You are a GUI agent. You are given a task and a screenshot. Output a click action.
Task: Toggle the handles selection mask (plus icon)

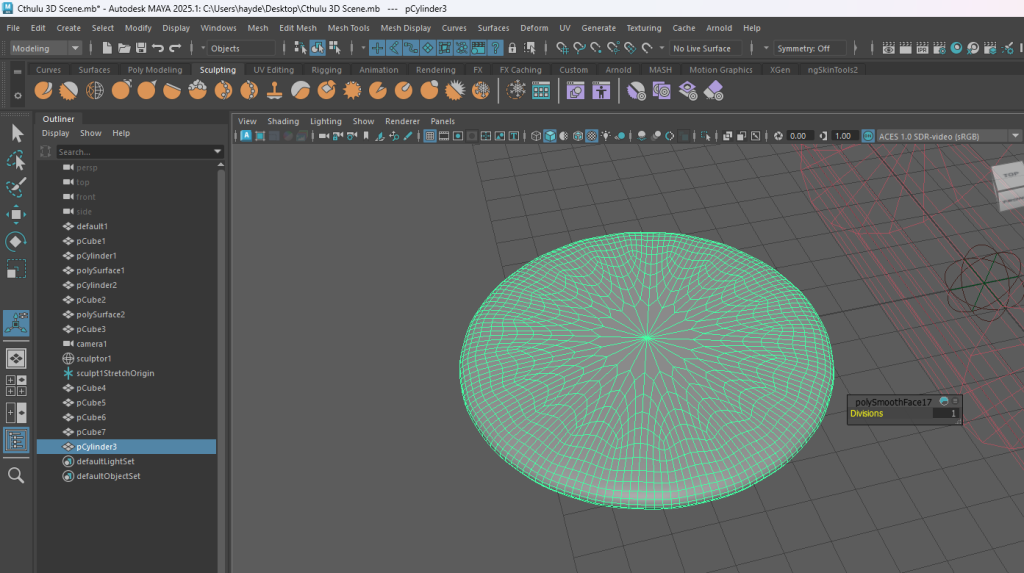[377, 48]
